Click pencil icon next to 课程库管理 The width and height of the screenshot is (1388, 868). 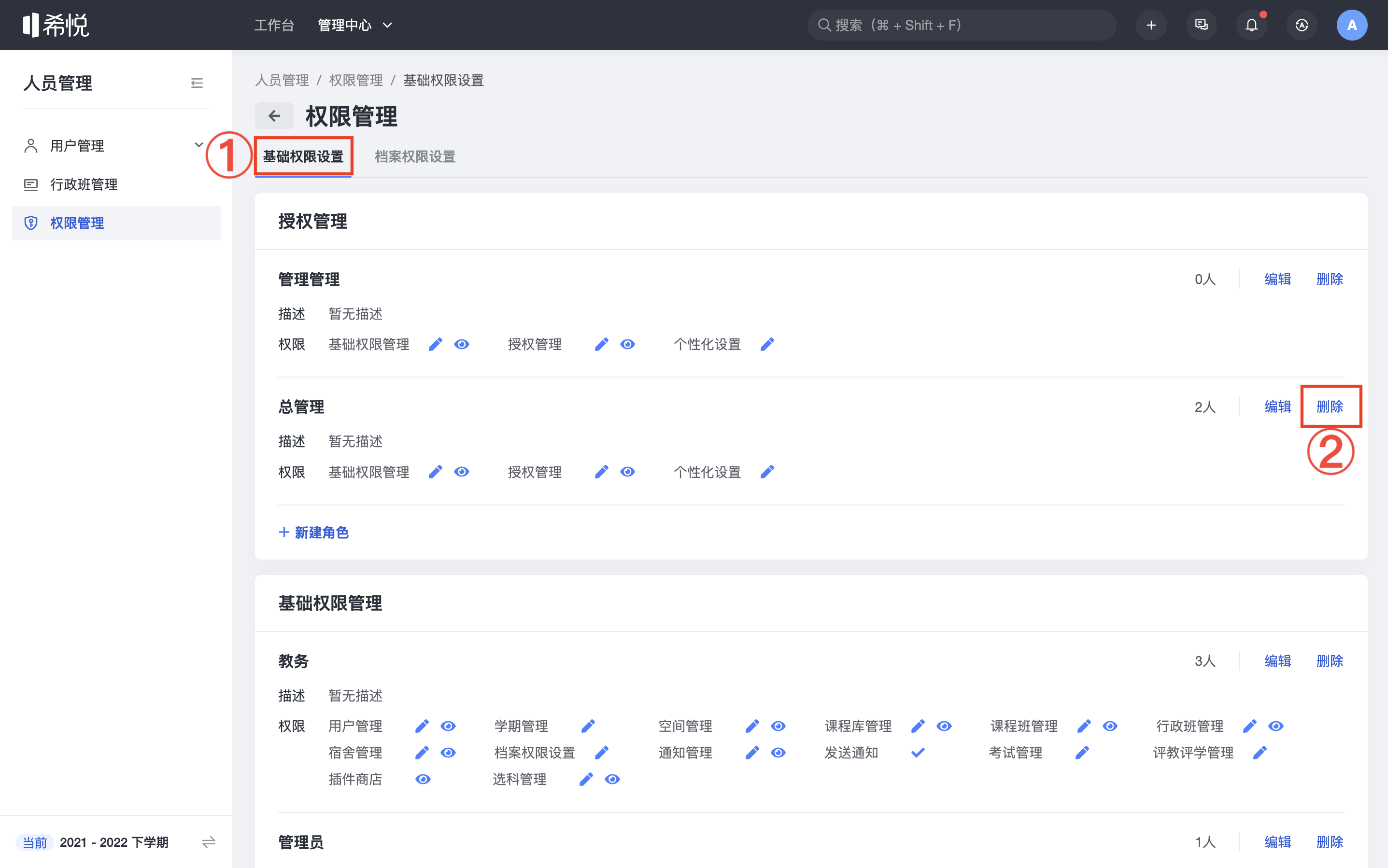coord(918,726)
